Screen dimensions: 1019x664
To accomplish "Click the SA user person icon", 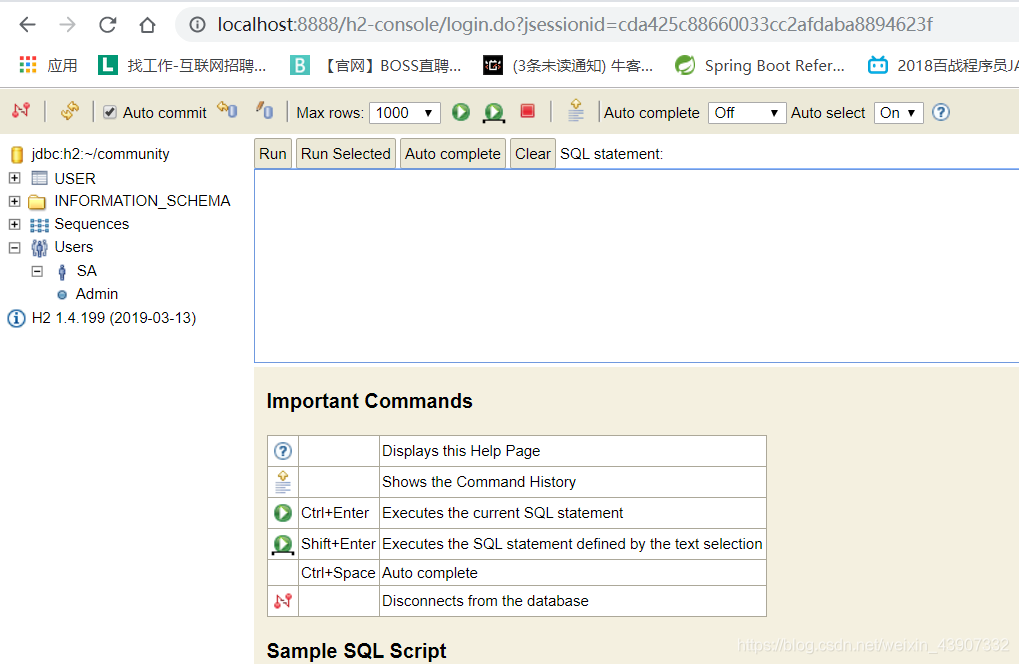I will pos(62,272).
